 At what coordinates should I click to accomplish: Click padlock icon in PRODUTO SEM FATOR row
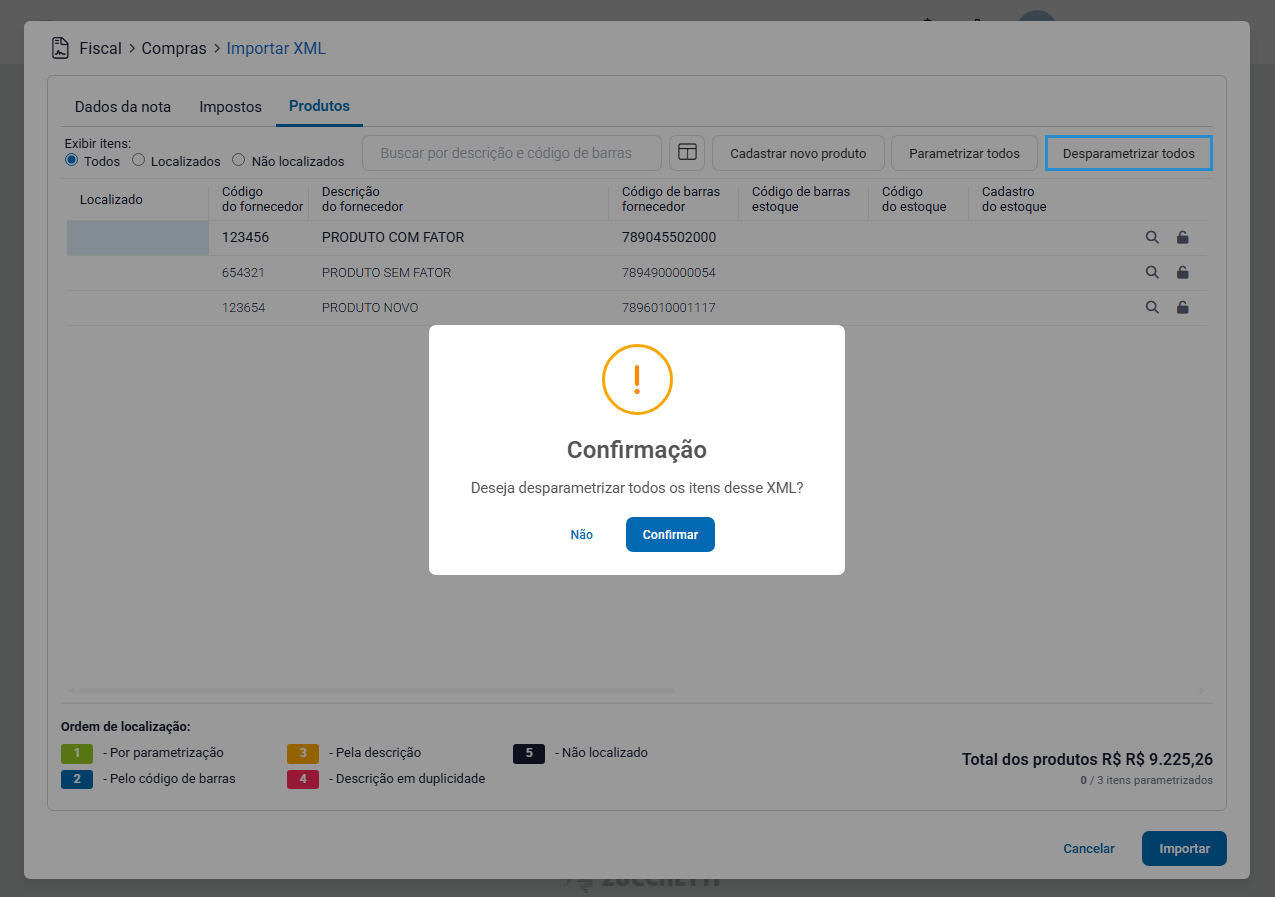pyautogui.click(x=1183, y=272)
